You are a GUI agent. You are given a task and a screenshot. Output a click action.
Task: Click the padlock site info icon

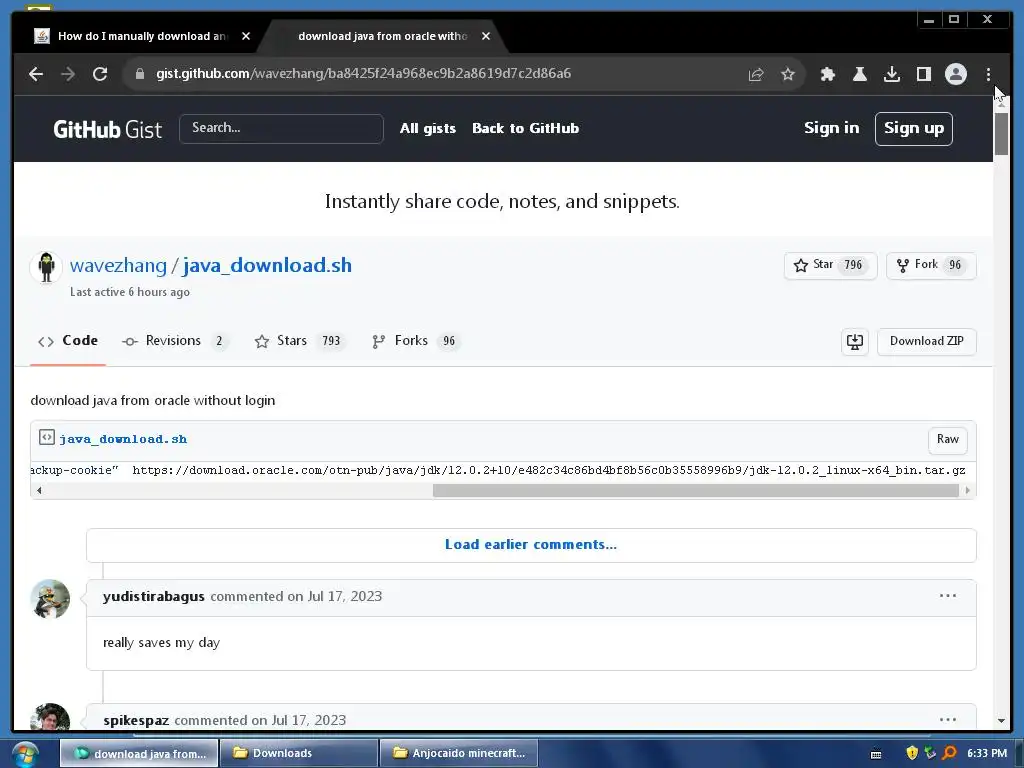(139, 74)
